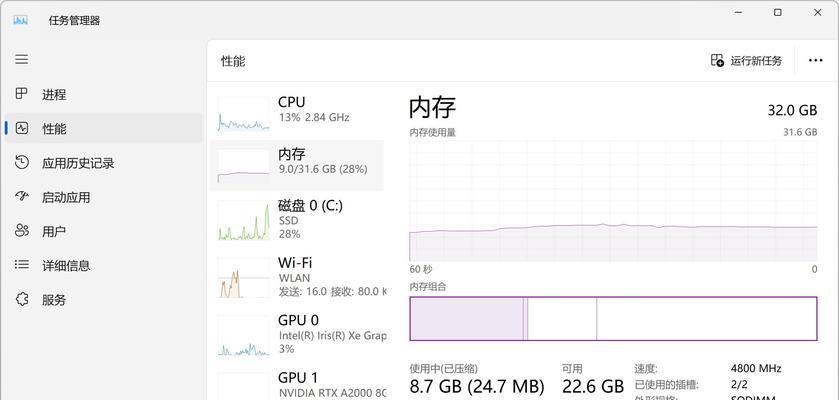Click the in-use segment of memory composition bar
The image size is (839, 400).
467,319
